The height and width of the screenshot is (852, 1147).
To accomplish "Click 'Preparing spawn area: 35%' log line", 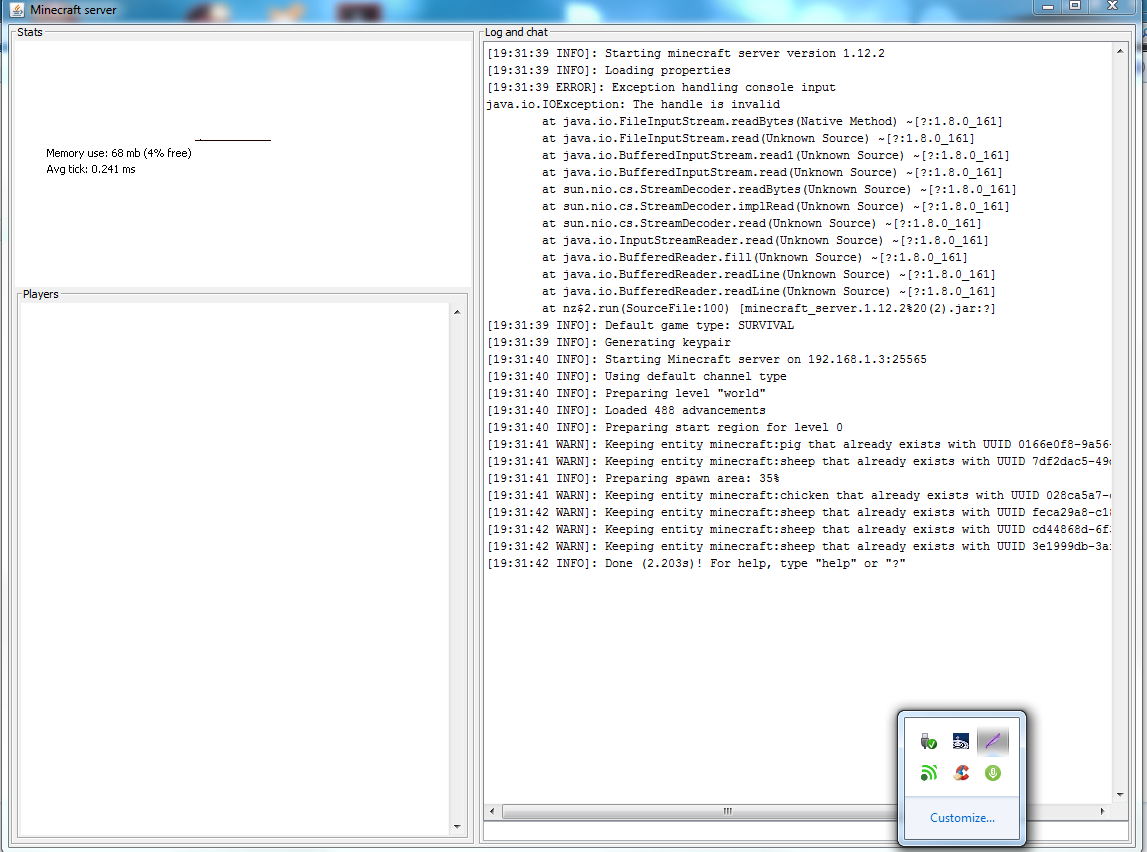I will (633, 478).
